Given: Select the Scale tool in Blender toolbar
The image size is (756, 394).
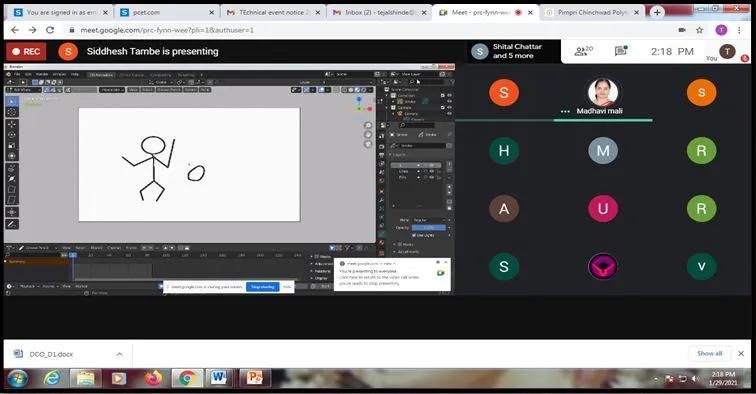Looking at the screenshot, I should click(12, 145).
